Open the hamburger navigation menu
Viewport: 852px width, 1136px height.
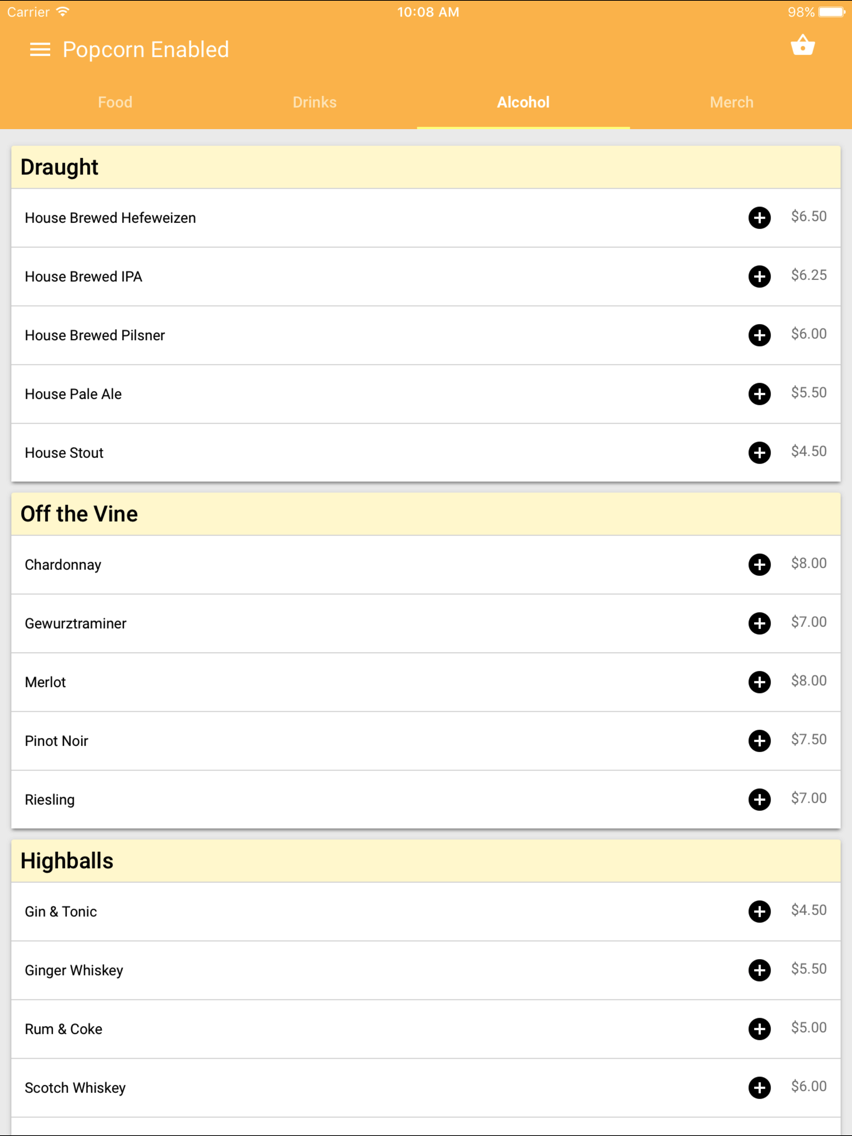click(40, 49)
